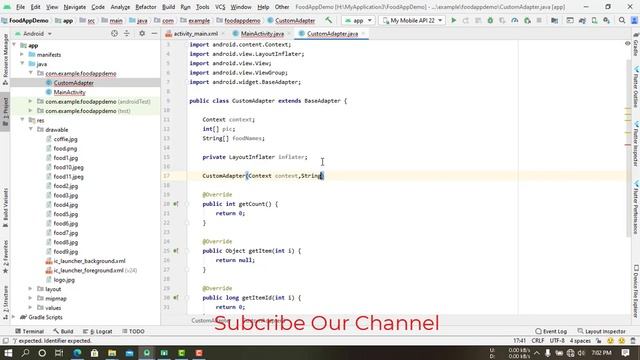The image size is (640, 360).
Task: Hide the Project tool window
Action: (154, 33)
